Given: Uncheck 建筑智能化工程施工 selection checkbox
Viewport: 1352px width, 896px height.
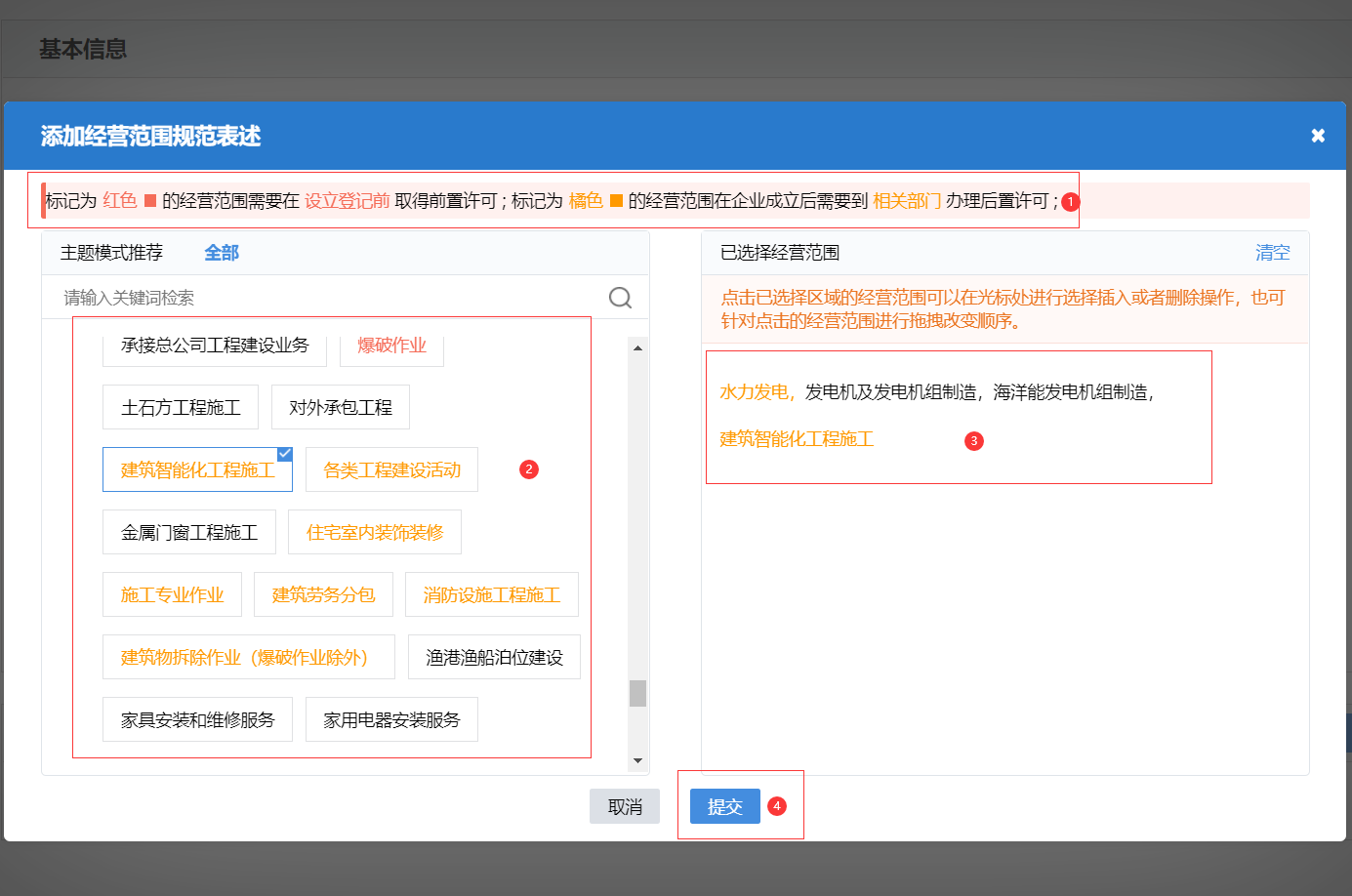Looking at the screenshot, I should [283, 452].
